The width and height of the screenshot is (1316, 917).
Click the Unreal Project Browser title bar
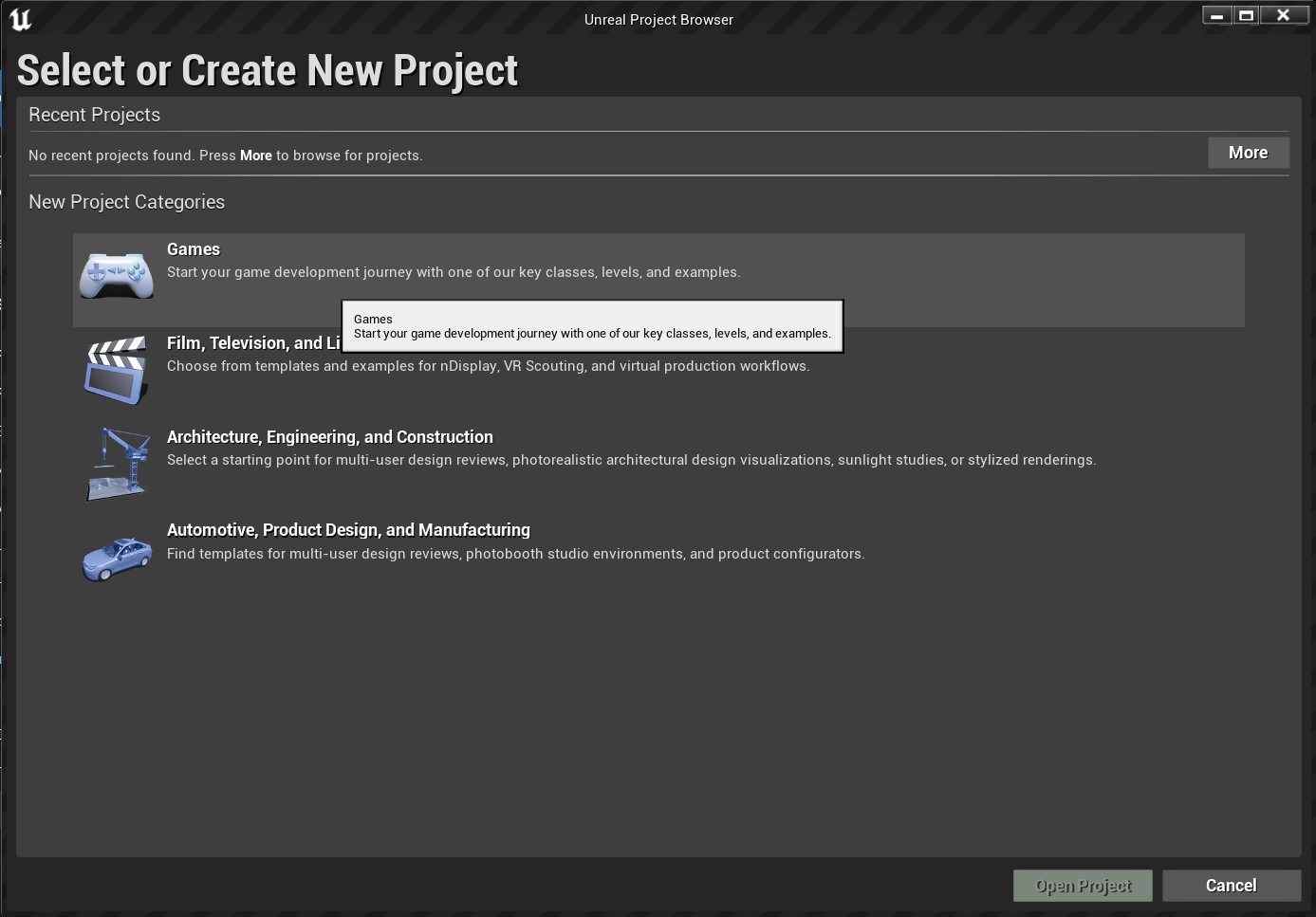[x=658, y=19]
